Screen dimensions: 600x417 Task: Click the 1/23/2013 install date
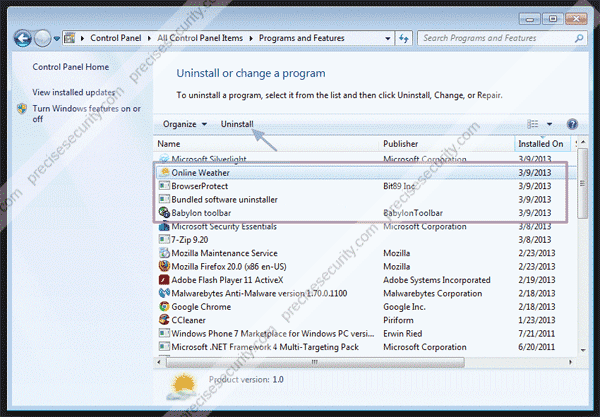click(x=537, y=320)
